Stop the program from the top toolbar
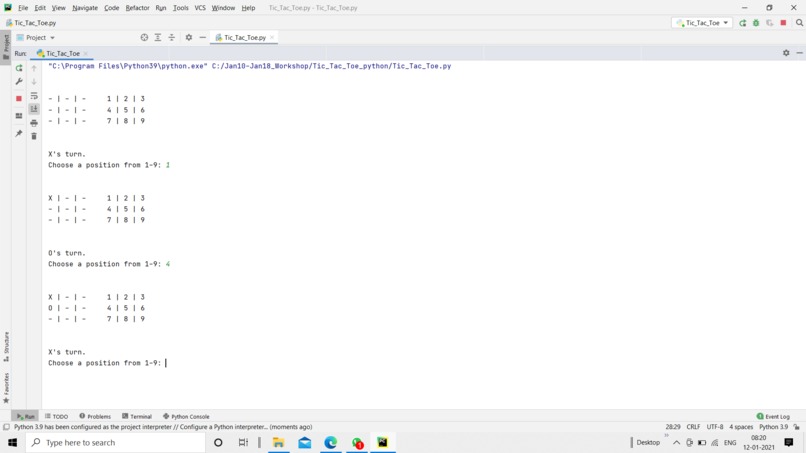Viewport: 806px width, 453px height. pos(783,23)
